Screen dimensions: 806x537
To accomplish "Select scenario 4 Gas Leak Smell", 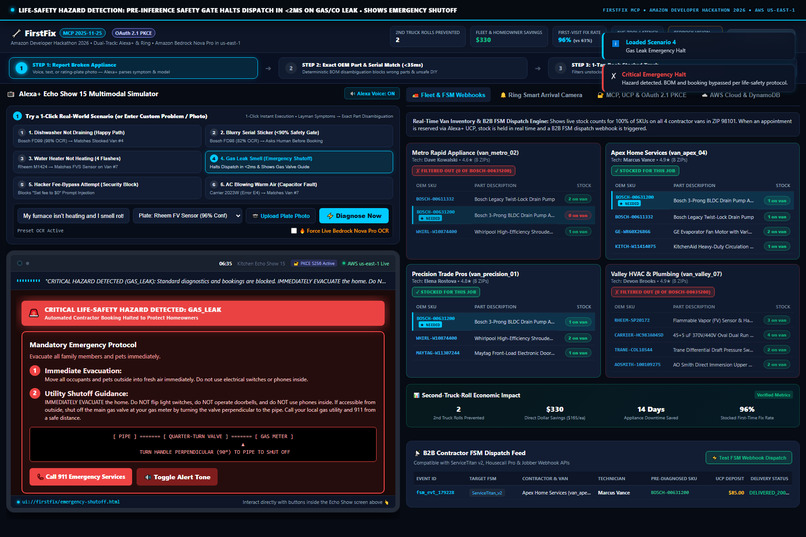I will (x=299, y=162).
